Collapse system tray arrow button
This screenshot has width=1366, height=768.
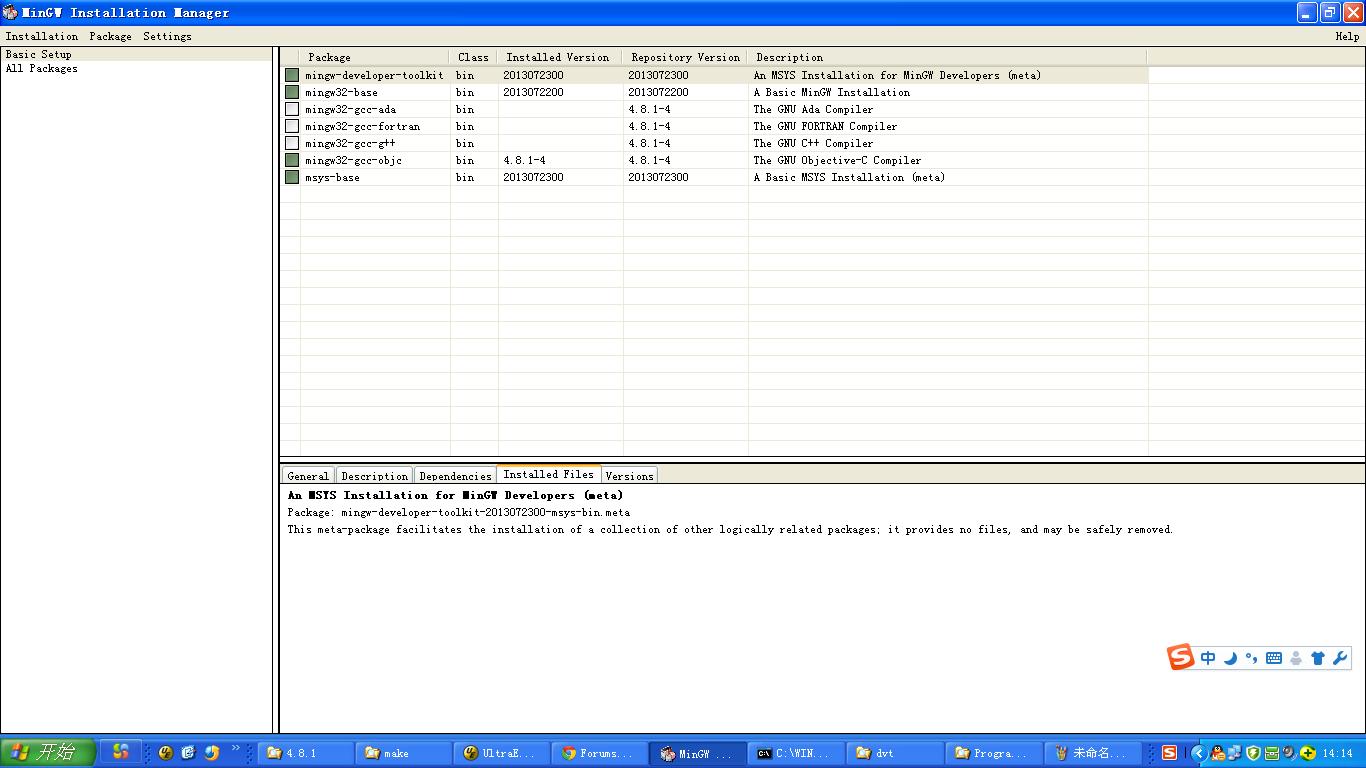pos(1199,753)
